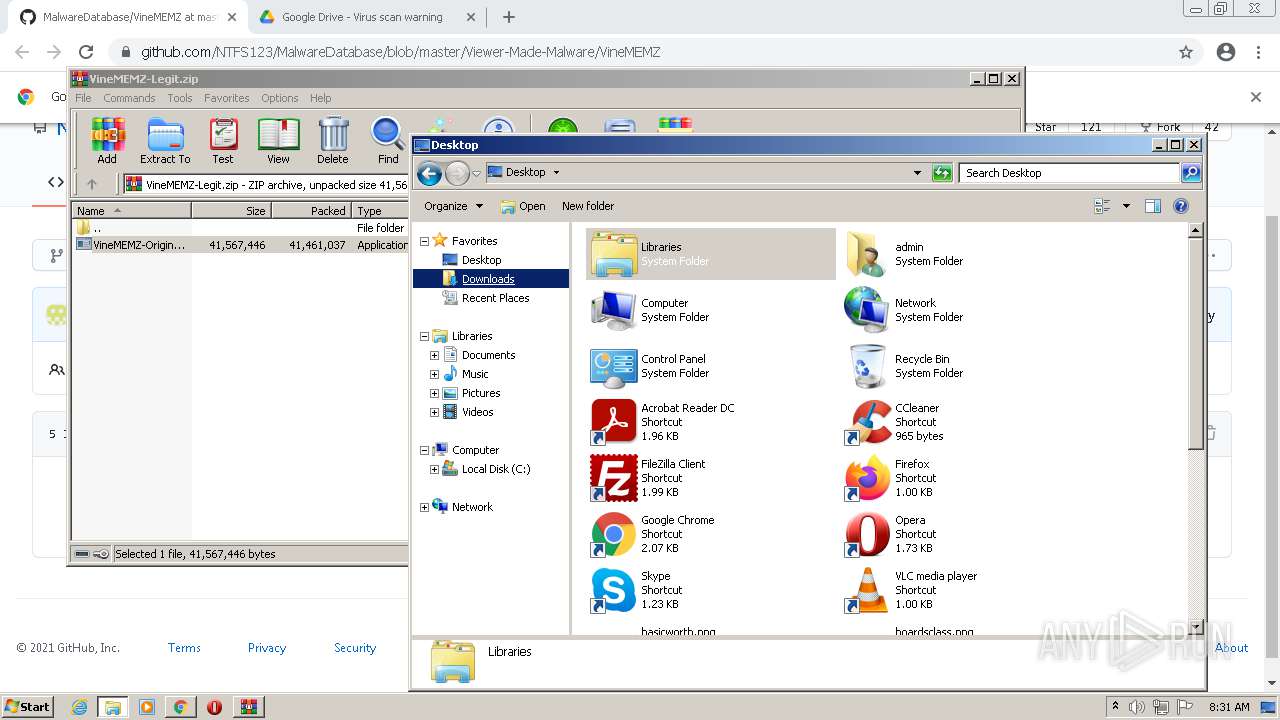Sort WinRAR list by Size column
This screenshot has height=720, width=1280.
pyautogui.click(x=231, y=211)
